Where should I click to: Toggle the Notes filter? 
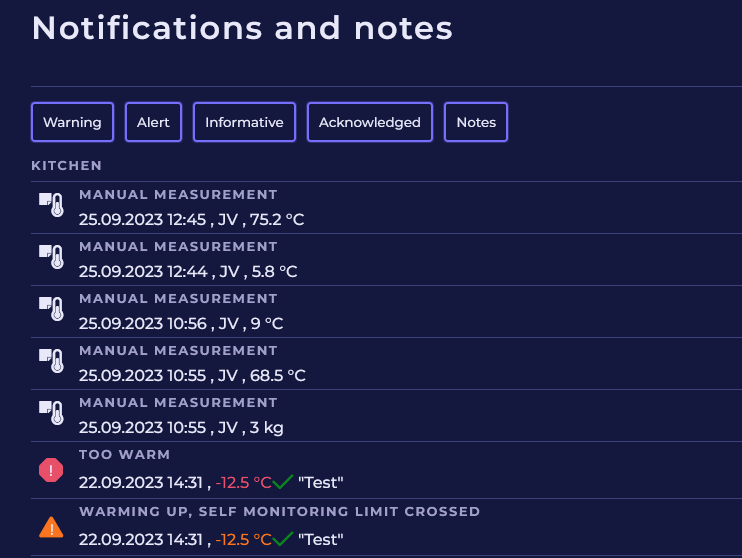pyautogui.click(x=476, y=122)
